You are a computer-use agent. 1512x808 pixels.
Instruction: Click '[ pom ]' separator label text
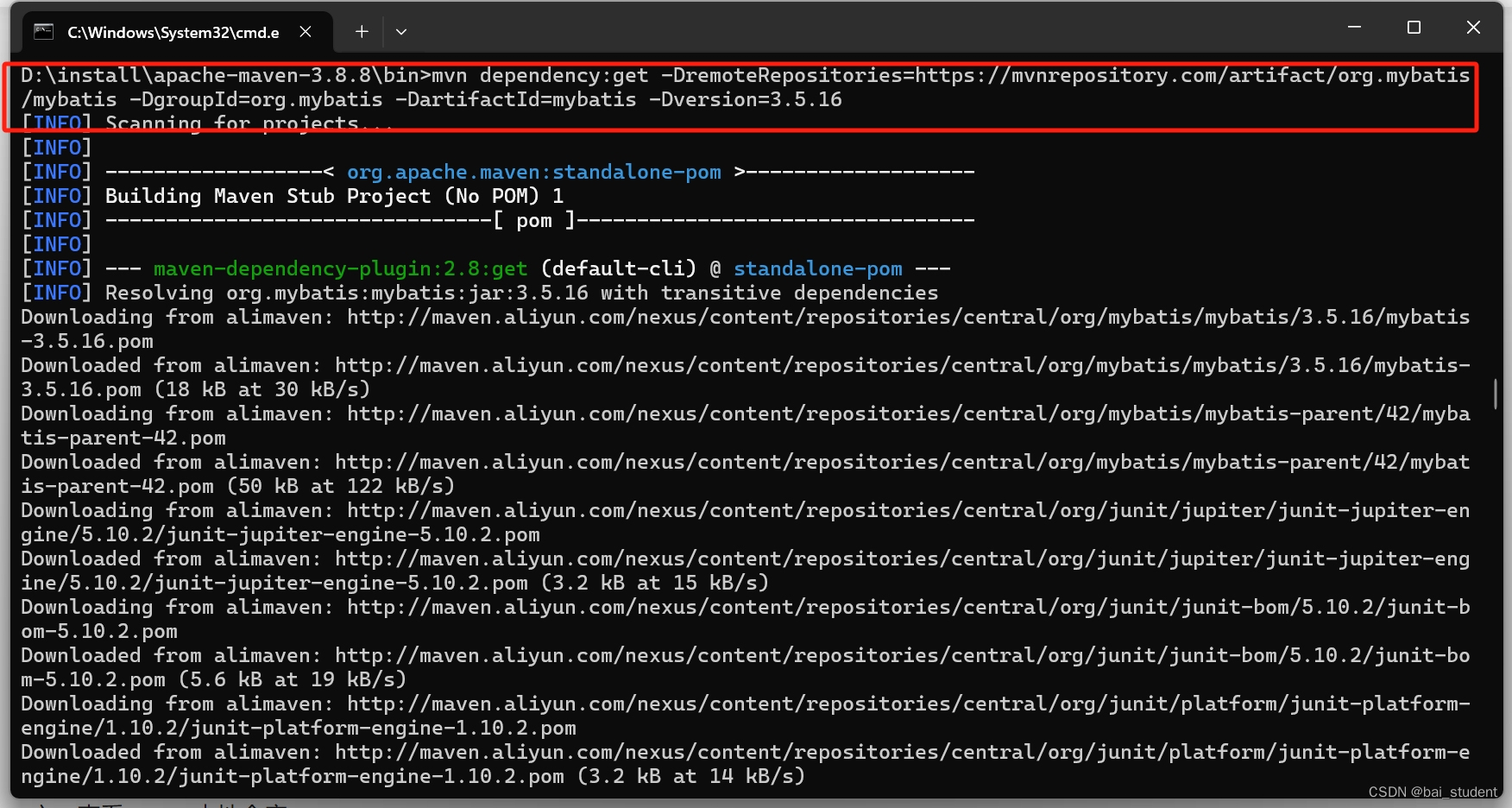534,220
